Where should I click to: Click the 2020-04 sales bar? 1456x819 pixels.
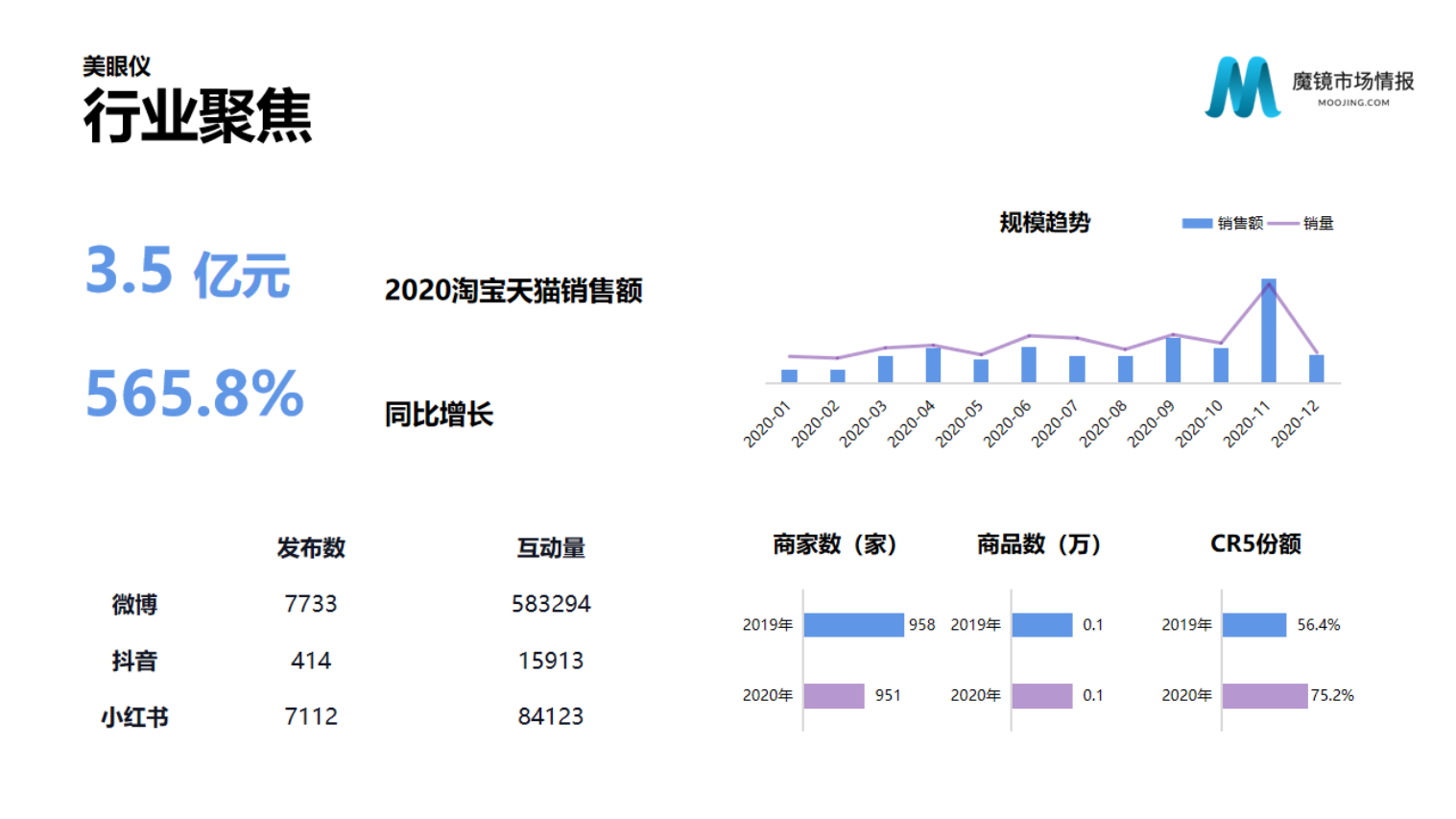click(x=933, y=365)
